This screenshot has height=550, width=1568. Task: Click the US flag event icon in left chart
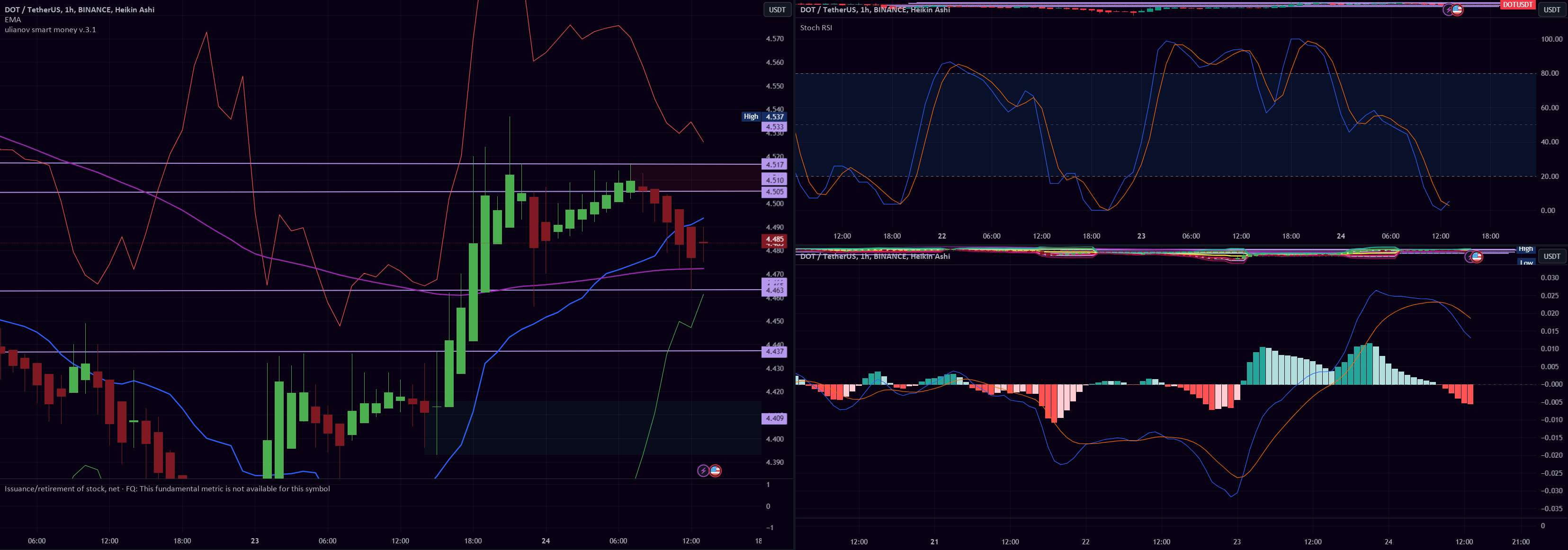tap(715, 471)
